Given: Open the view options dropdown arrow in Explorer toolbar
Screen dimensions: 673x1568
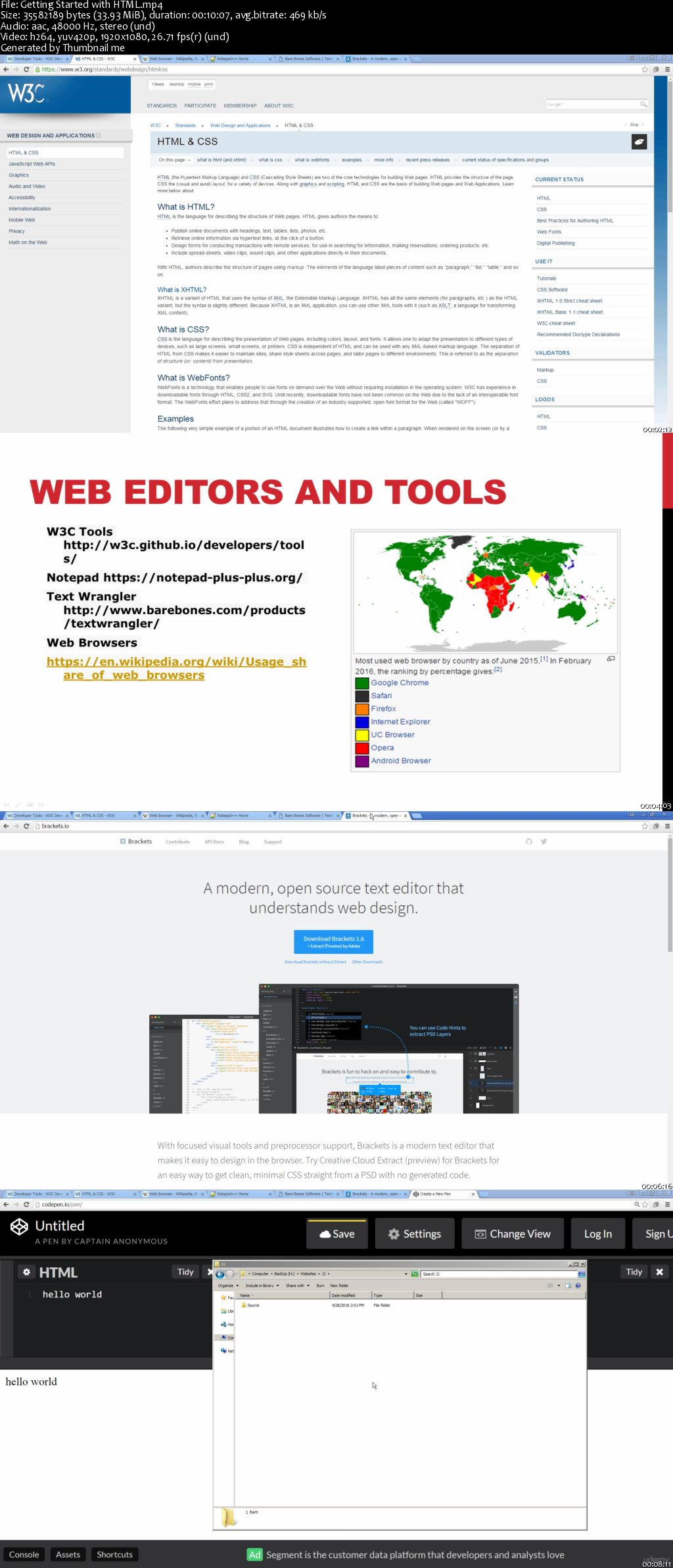Looking at the screenshot, I should pos(559,1286).
